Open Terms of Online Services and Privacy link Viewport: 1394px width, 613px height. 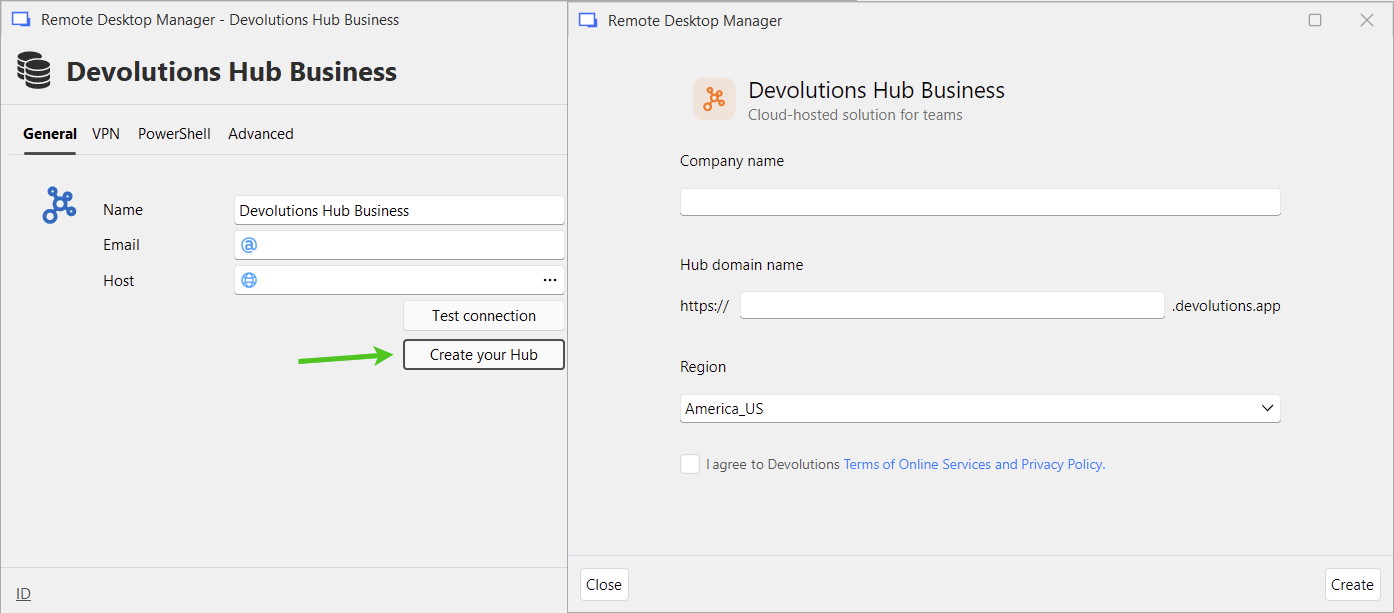[x=973, y=464]
